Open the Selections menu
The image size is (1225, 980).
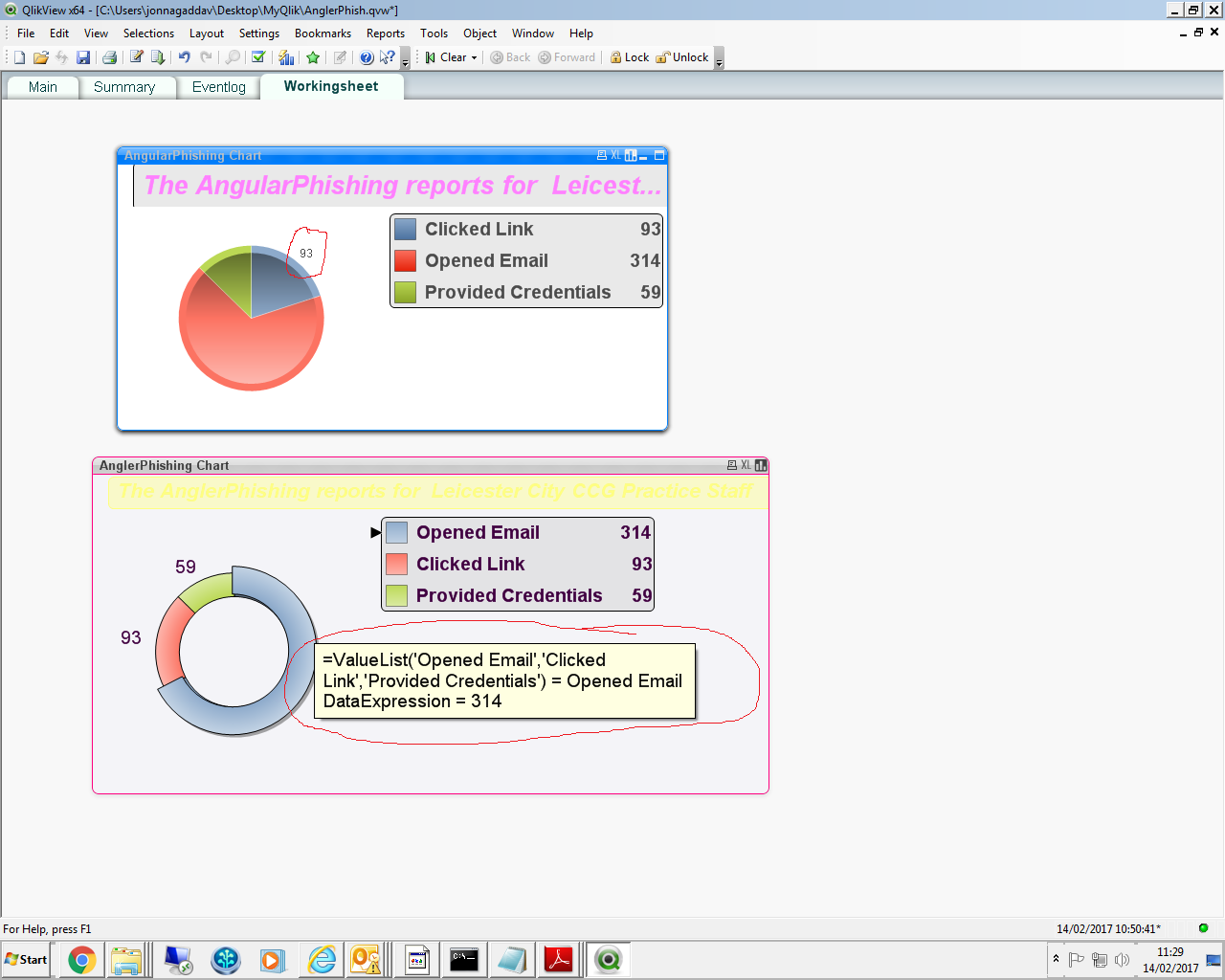148,33
